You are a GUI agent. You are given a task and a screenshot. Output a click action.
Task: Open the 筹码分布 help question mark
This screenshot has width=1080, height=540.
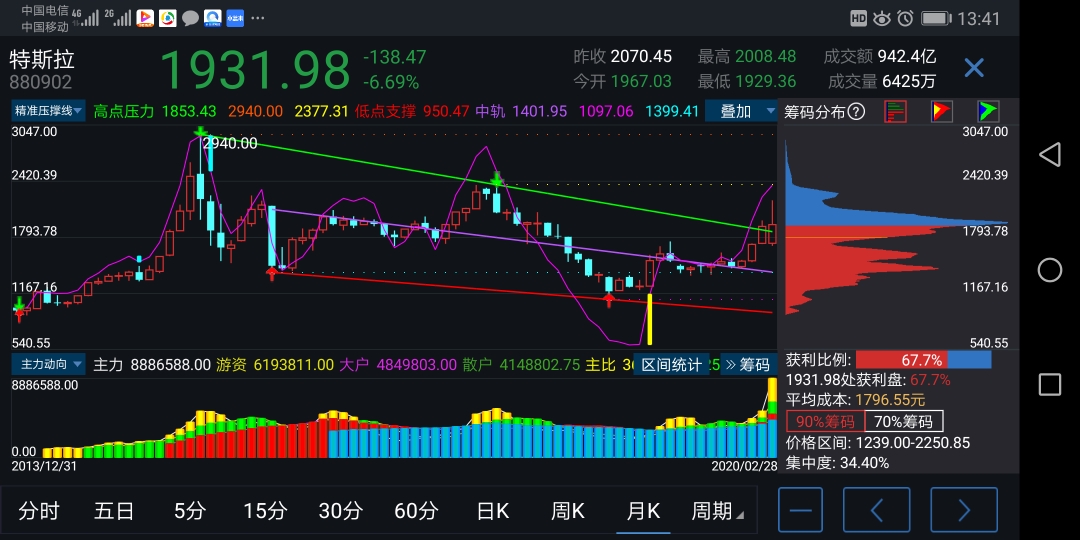coord(855,112)
